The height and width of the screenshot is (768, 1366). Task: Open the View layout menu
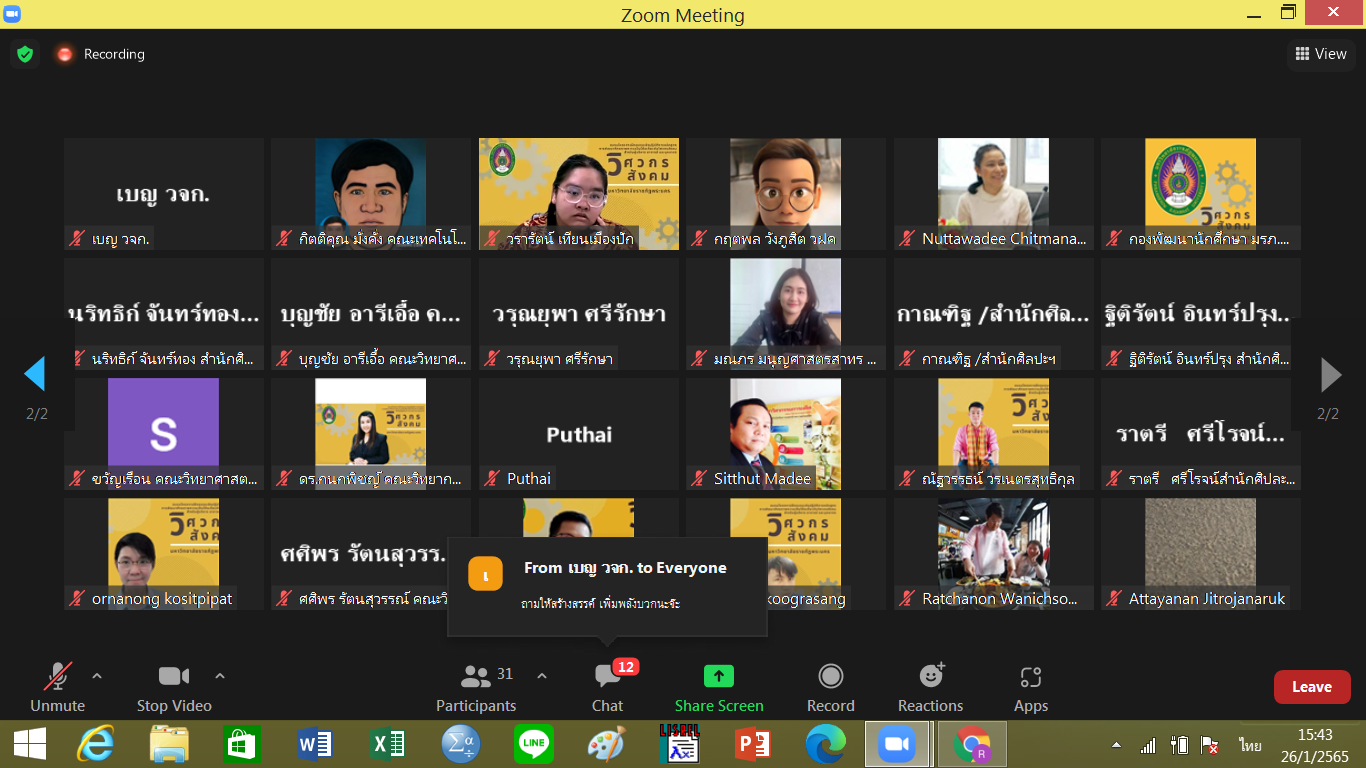(1321, 54)
